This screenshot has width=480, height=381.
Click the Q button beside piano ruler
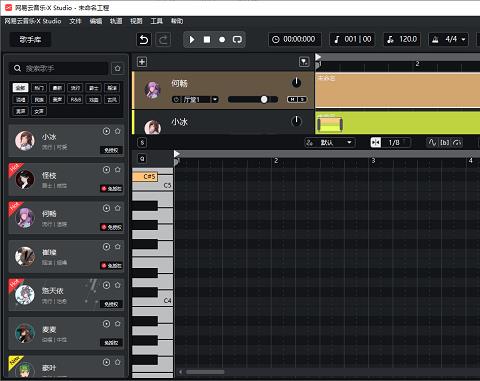coord(142,159)
